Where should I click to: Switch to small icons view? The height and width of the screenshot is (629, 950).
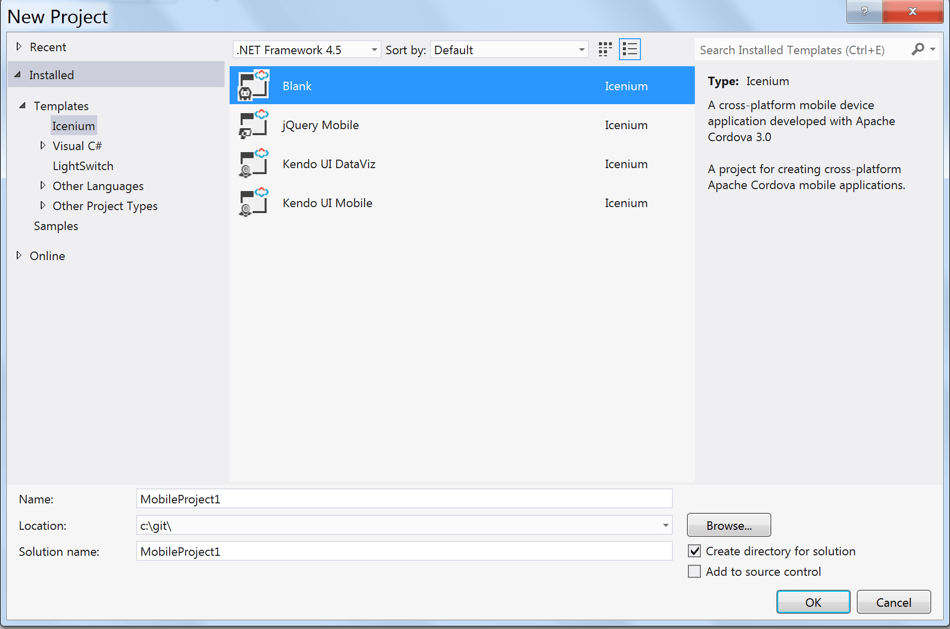pyautogui.click(x=605, y=50)
